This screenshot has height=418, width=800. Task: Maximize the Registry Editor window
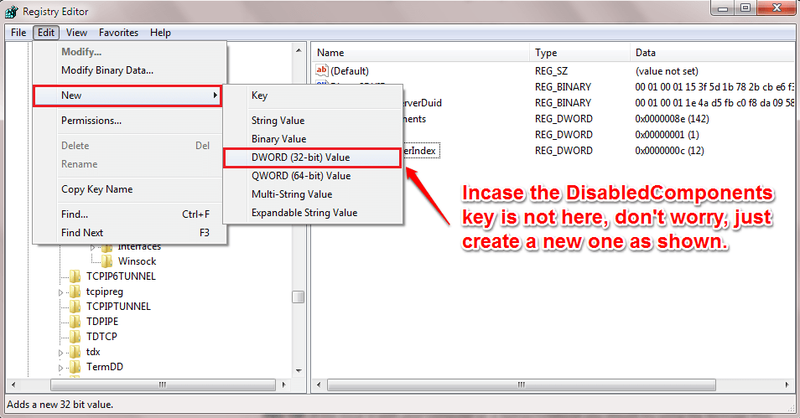pos(745,8)
